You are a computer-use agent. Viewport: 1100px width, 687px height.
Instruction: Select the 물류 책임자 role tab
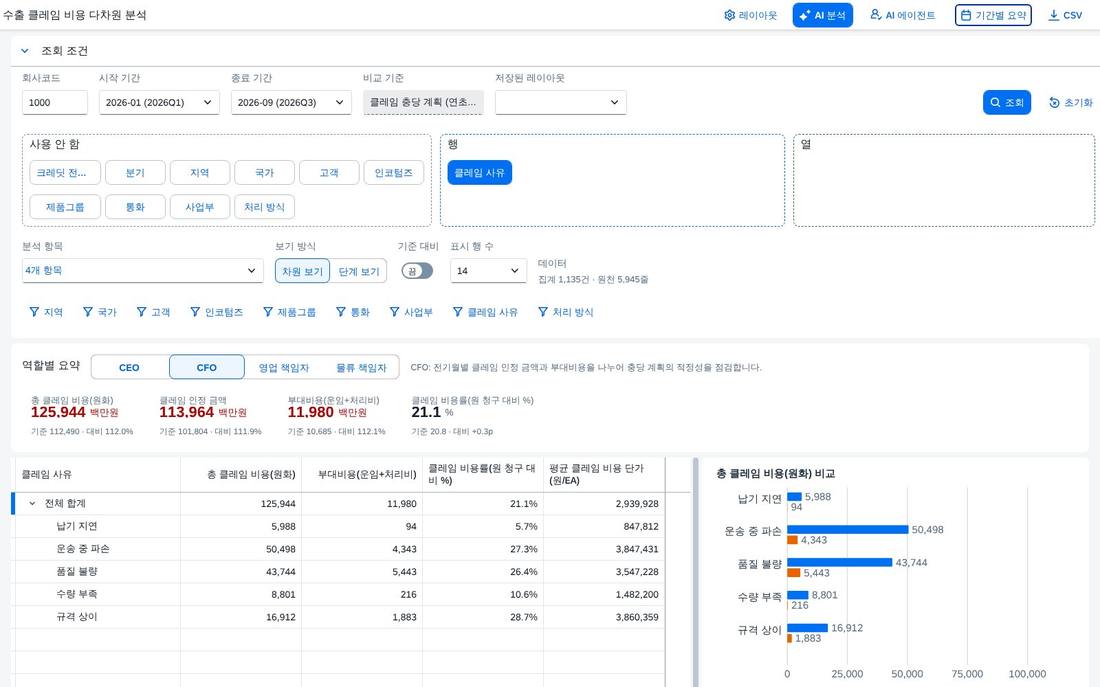(361, 367)
